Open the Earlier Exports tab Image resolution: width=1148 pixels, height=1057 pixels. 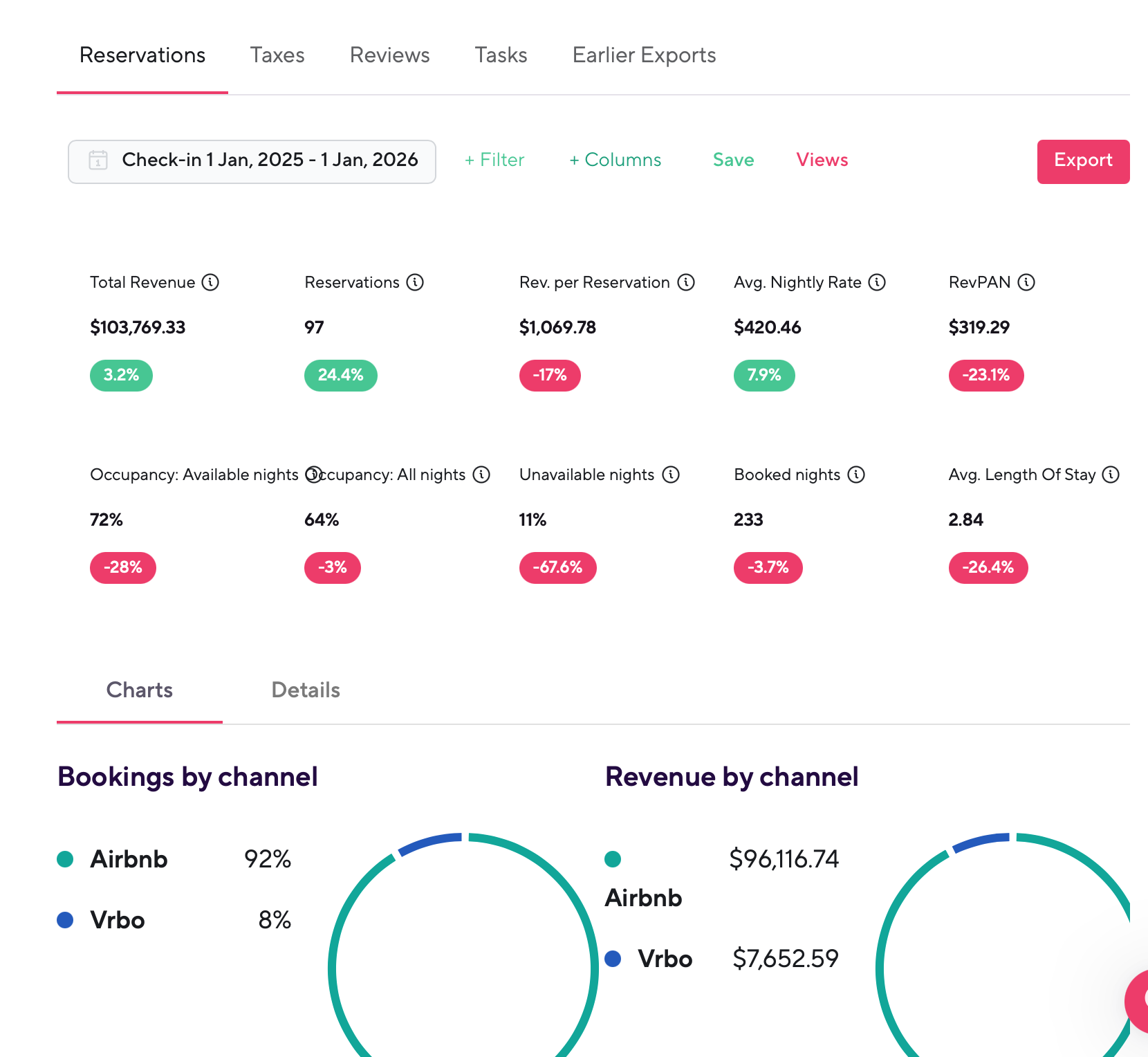click(x=645, y=55)
